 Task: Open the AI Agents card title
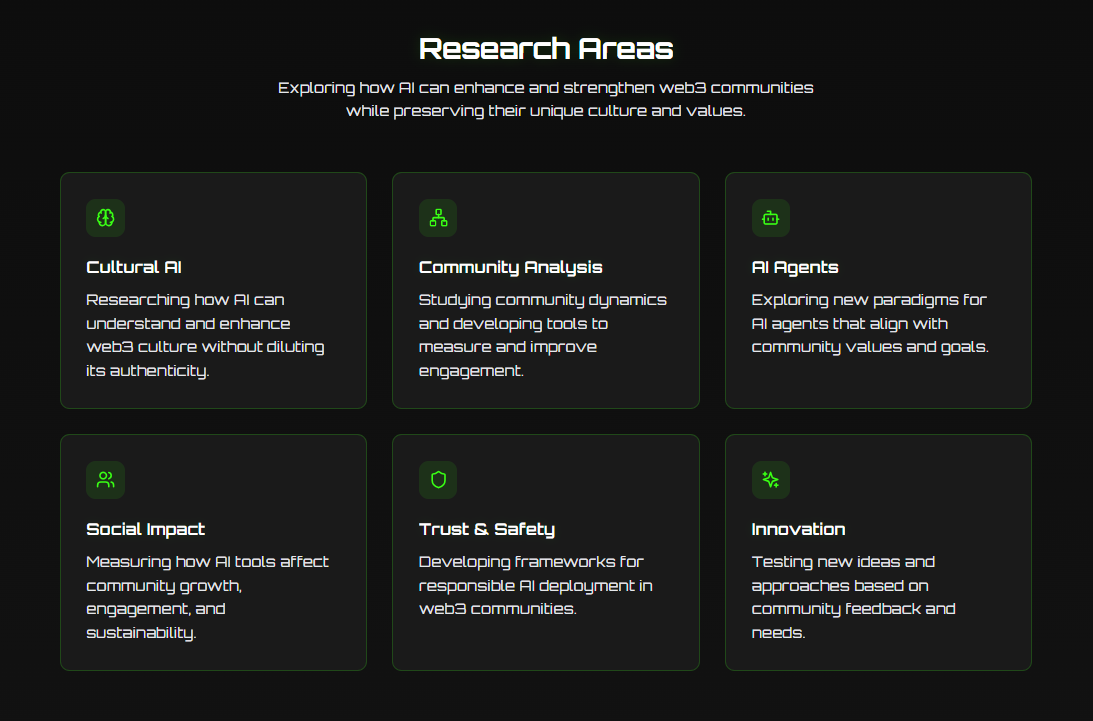(x=795, y=268)
